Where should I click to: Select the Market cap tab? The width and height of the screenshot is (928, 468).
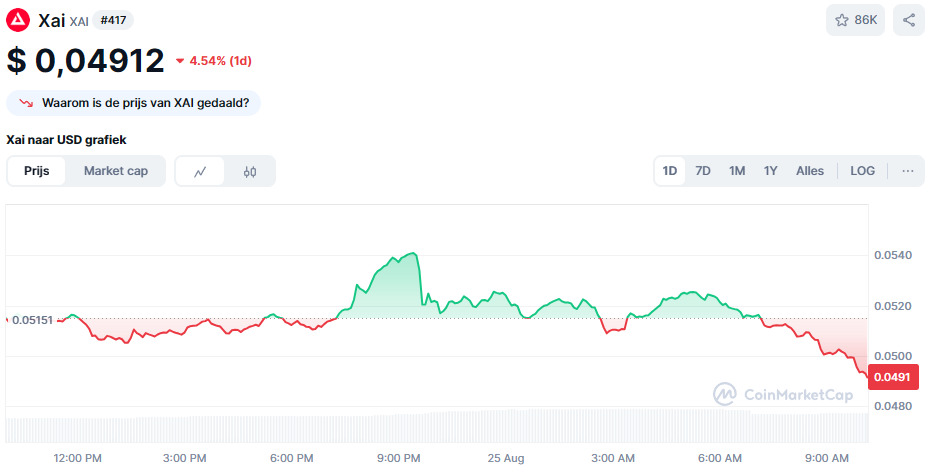(x=115, y=171)
